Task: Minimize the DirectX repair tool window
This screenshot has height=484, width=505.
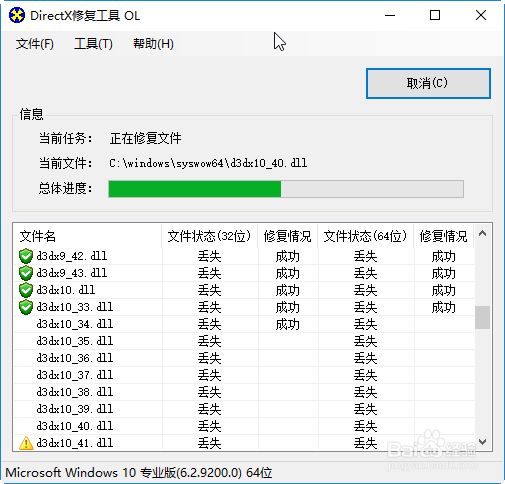Action: 390,15
